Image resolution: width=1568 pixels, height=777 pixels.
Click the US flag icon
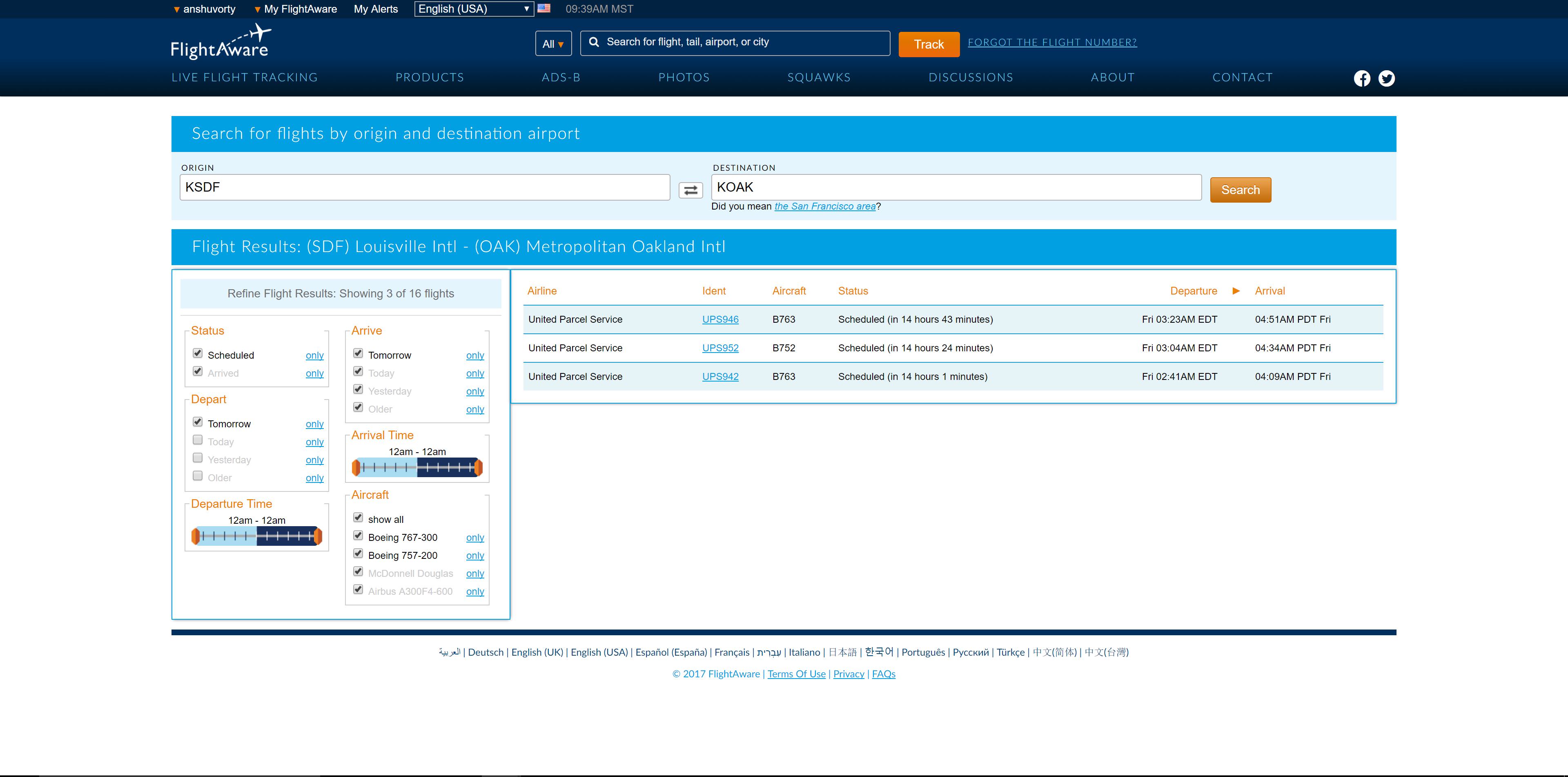coord(544,9)
